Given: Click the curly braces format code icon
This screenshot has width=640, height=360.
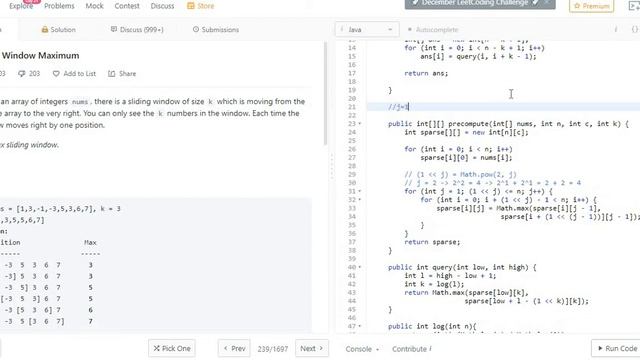Looking at the screenshot, I should click(635, 29).
